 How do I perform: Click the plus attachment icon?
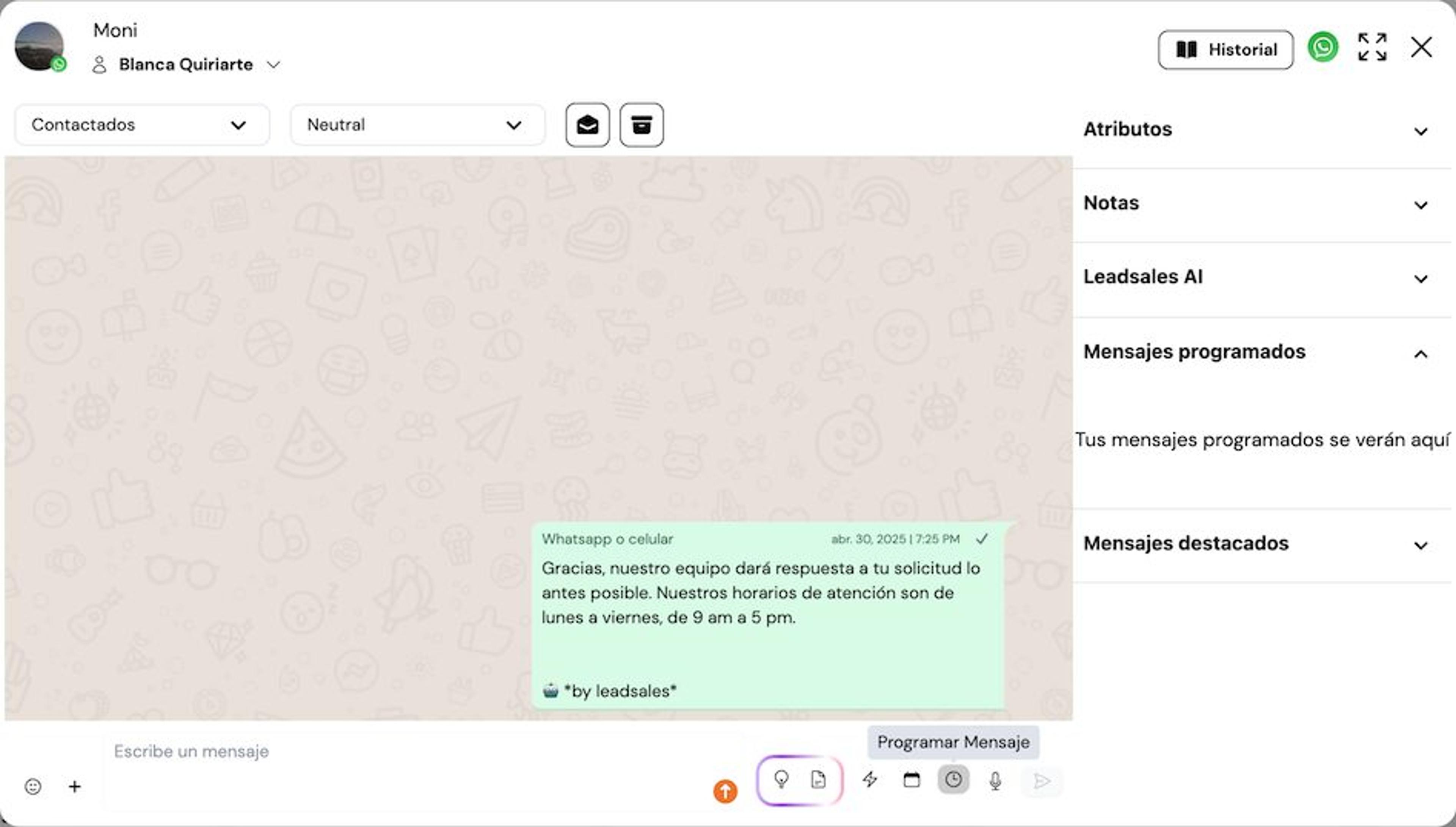[74, 787]
